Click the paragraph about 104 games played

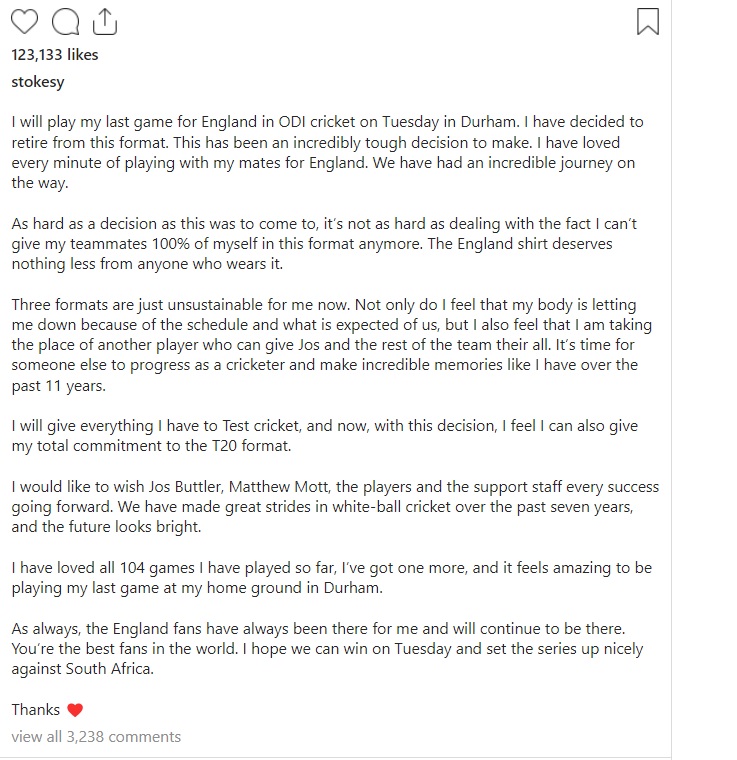click(331, 577)
